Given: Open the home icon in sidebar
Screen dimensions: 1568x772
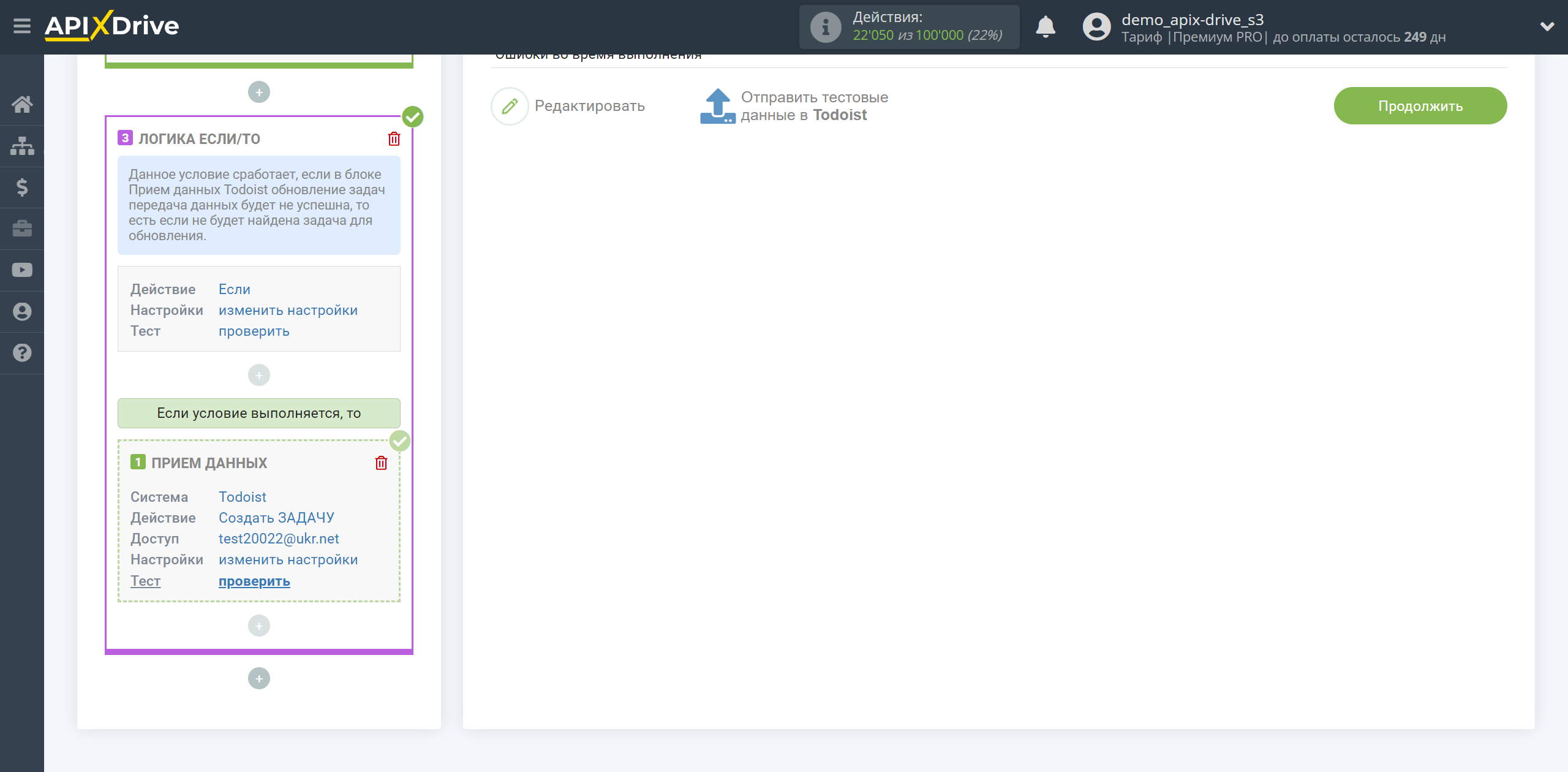Looking at the screenshot, I should (x=22, y=104).
